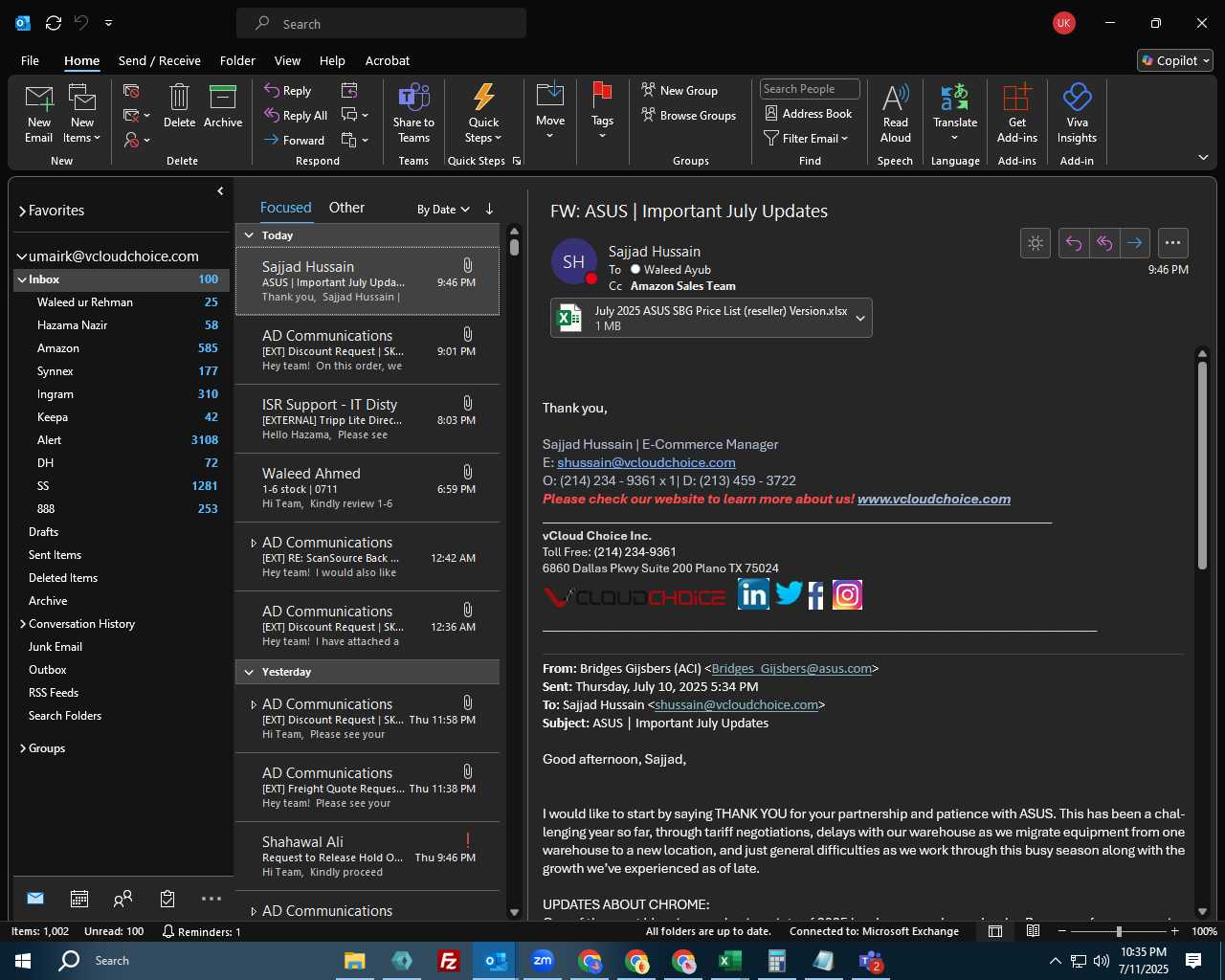Click Bridges_Gijsbers@asus.com link

click(x=791, y=668)
